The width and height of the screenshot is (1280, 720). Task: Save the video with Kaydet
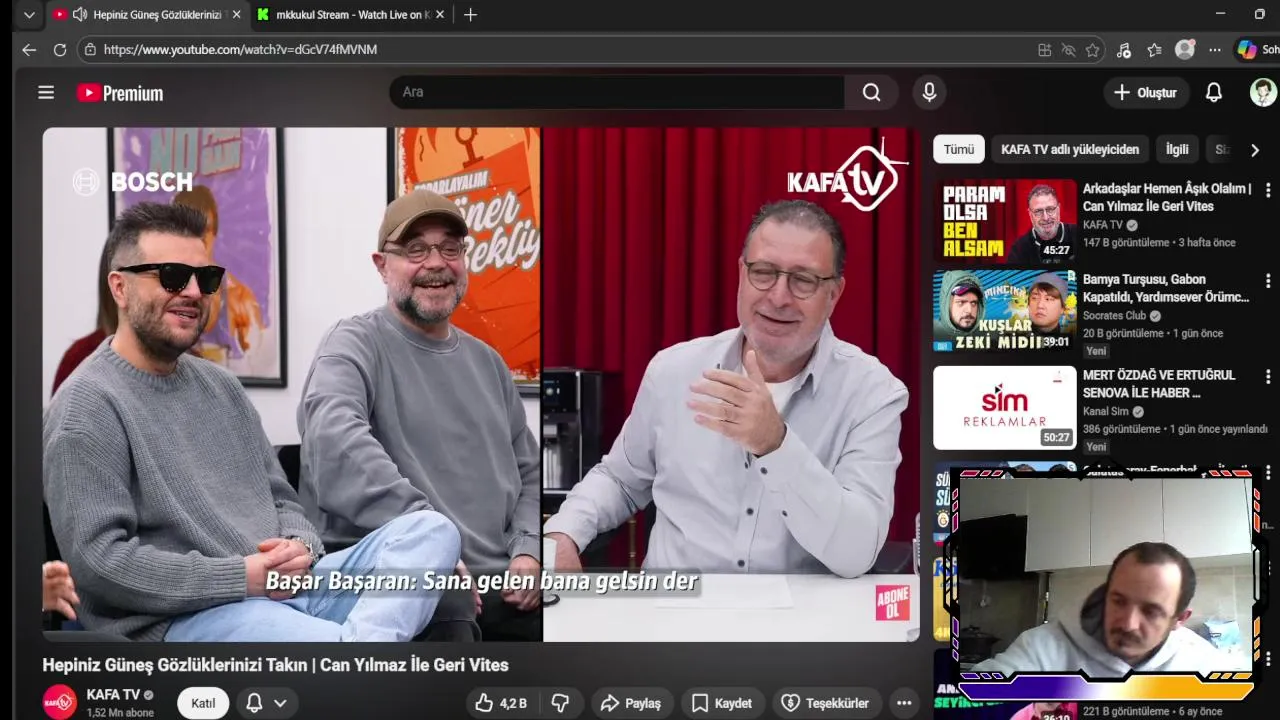(722, 703)
